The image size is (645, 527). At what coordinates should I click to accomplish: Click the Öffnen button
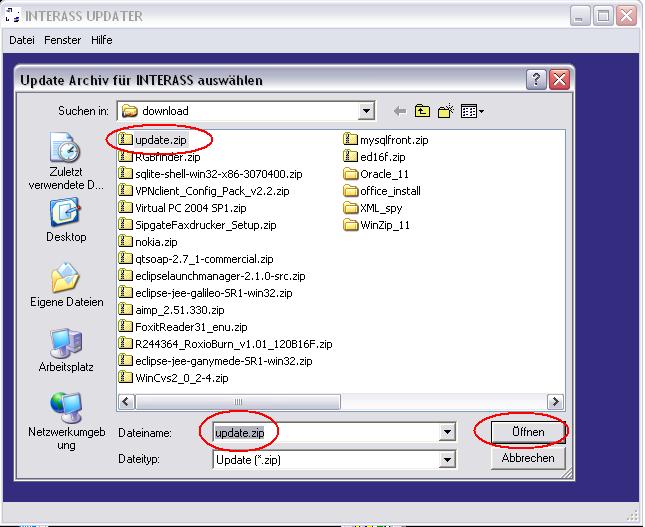521,432
